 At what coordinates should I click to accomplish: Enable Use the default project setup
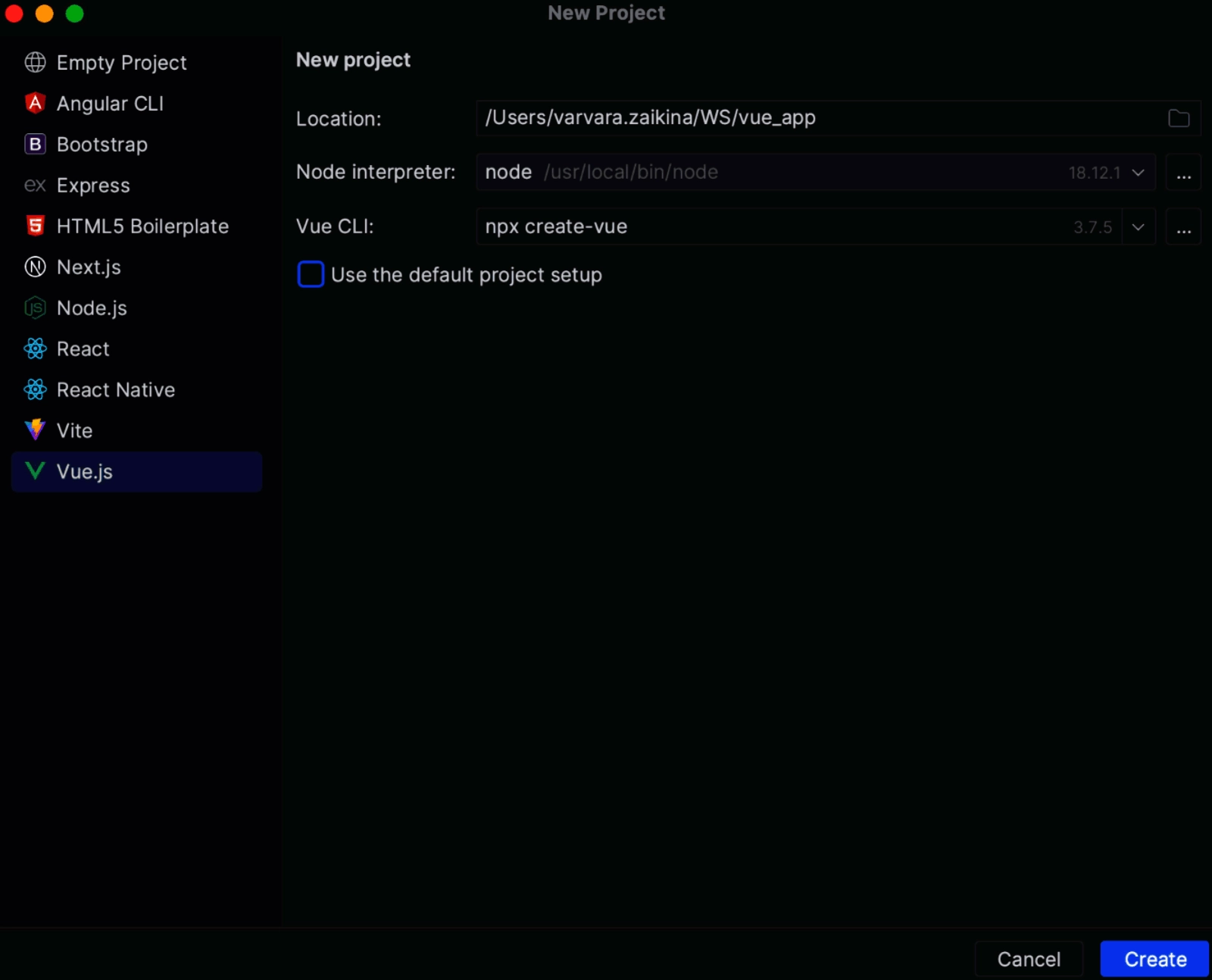tap(311, 274)
